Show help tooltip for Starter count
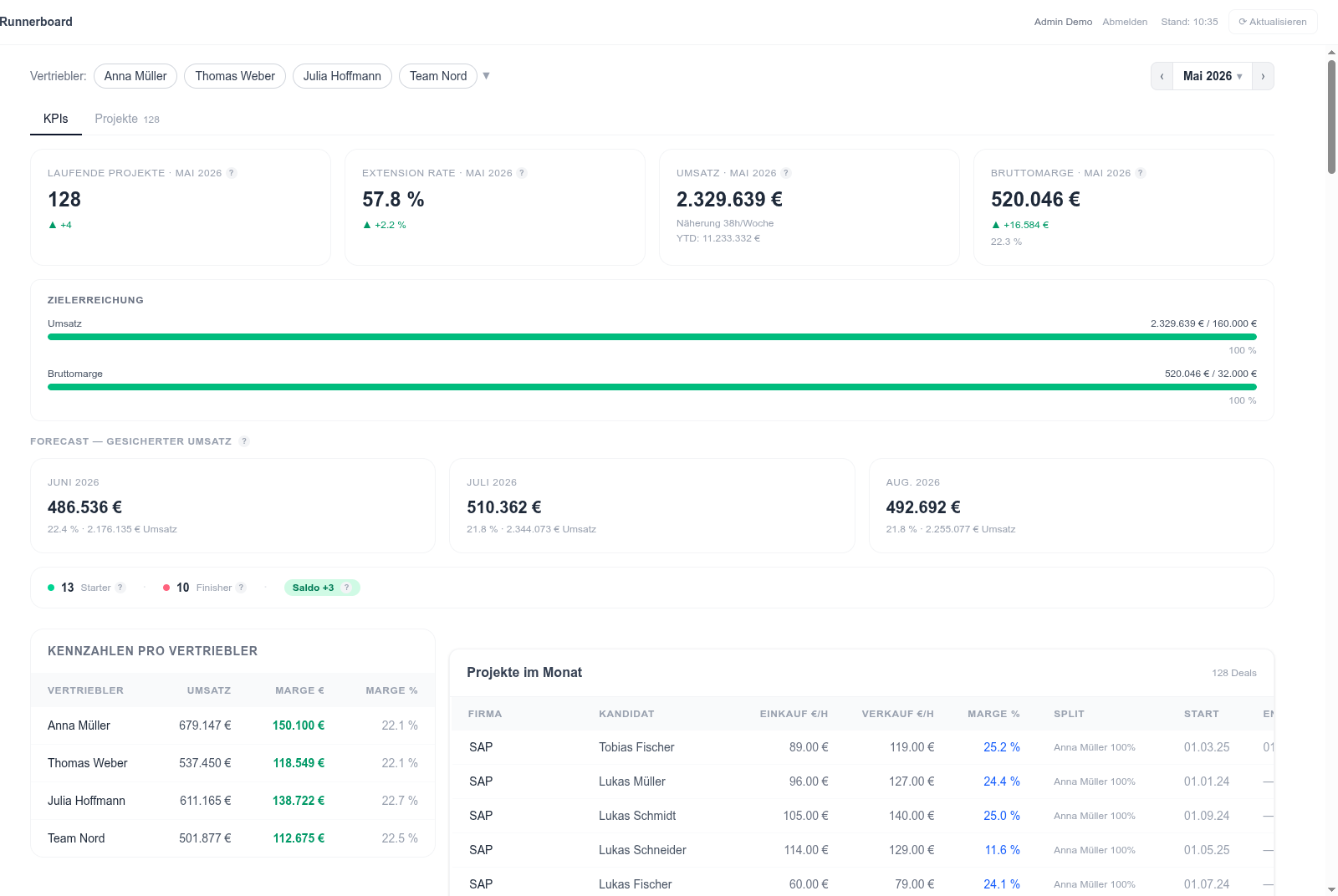Image resolution: width=1338 pixels, height=896 pixels. click(120, 588)
